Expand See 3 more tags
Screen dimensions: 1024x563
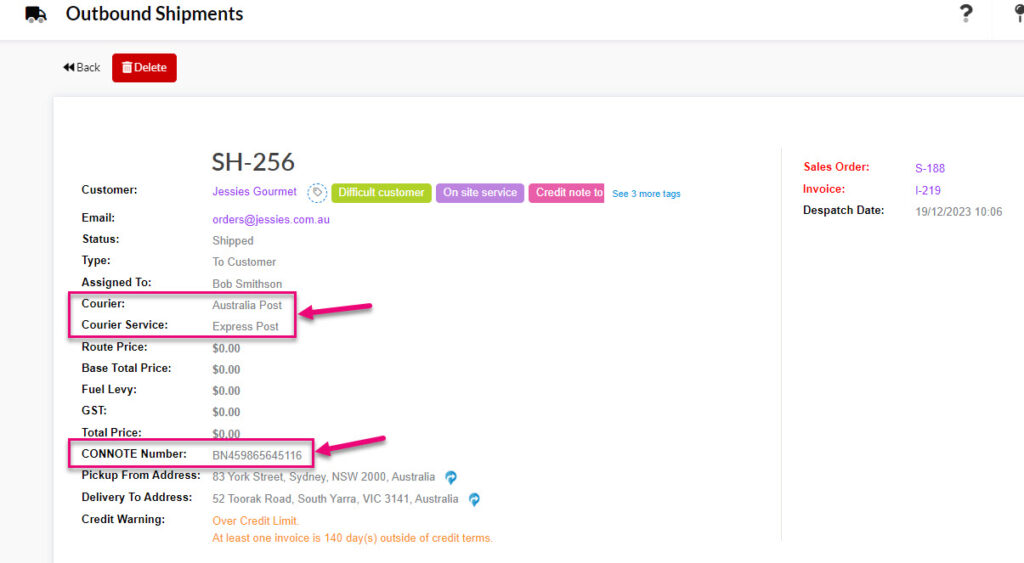point(646,194)
